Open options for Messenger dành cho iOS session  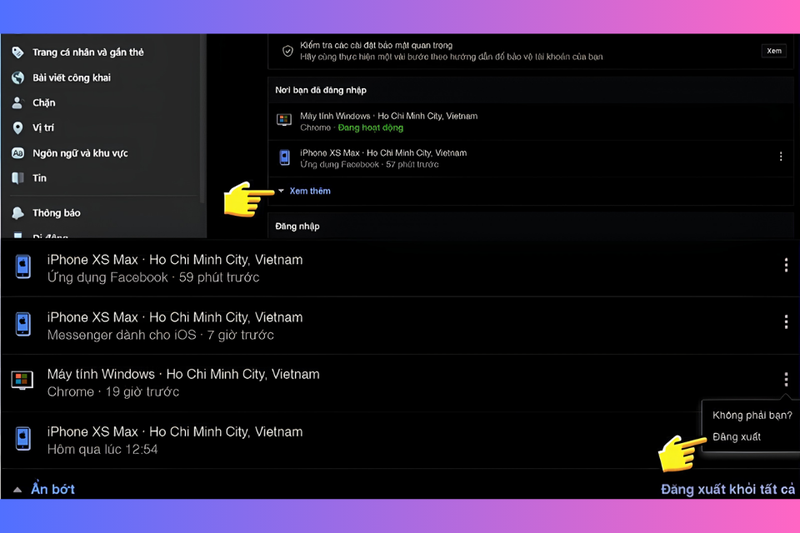(786, 322)
